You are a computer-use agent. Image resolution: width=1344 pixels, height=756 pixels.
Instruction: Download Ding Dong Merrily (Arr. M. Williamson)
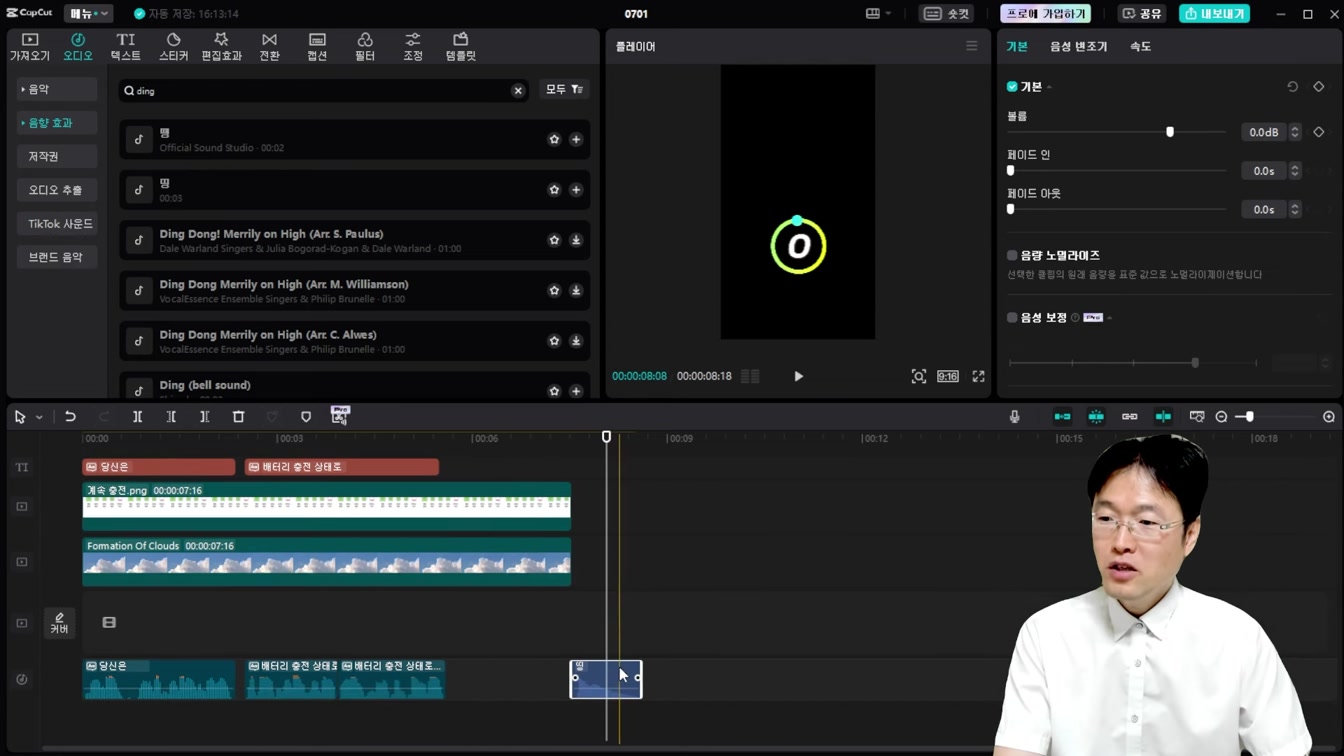[x=576, y=291]
